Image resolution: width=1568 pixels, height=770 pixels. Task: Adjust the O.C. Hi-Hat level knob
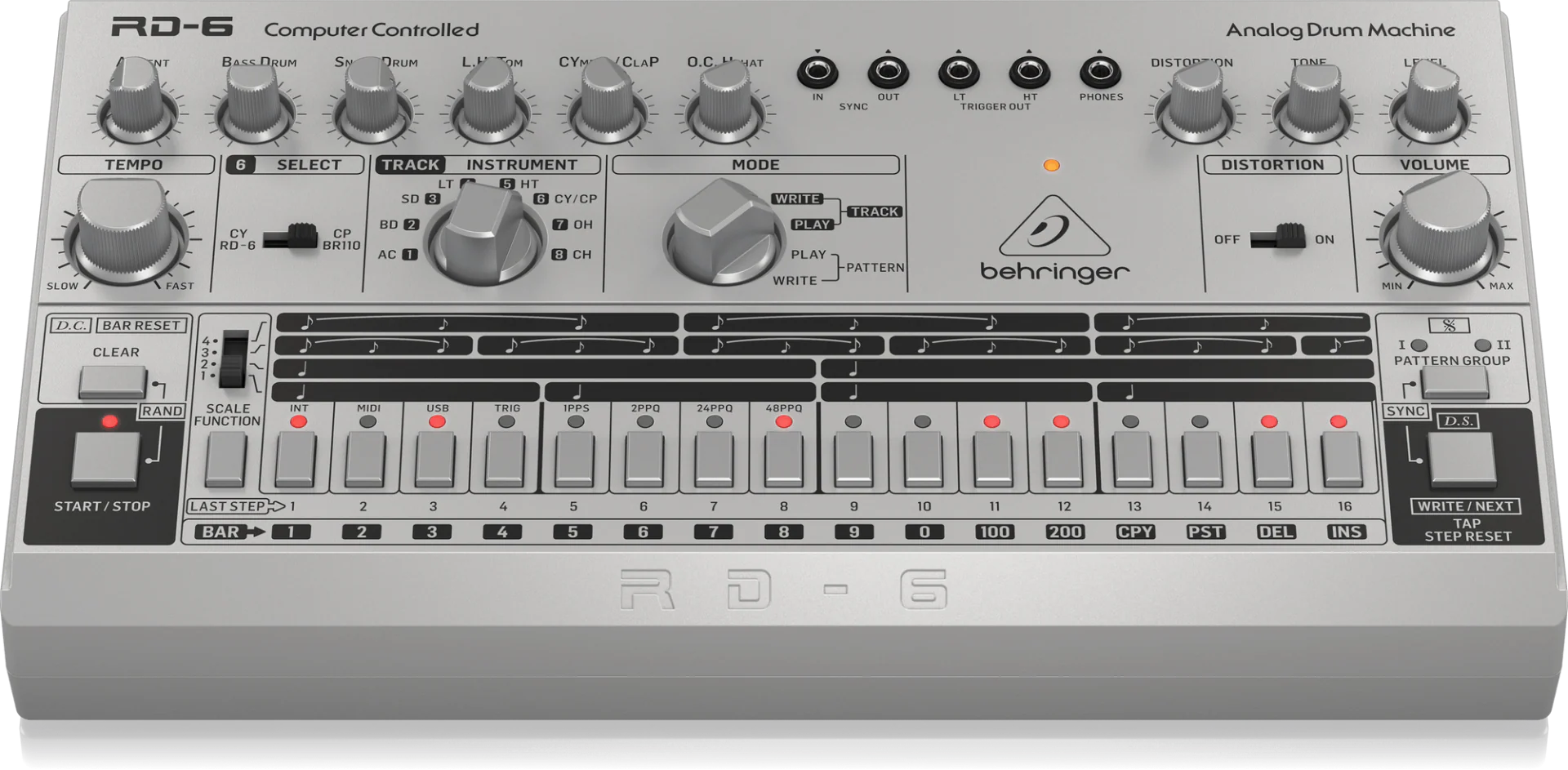[x=726, y=103]
